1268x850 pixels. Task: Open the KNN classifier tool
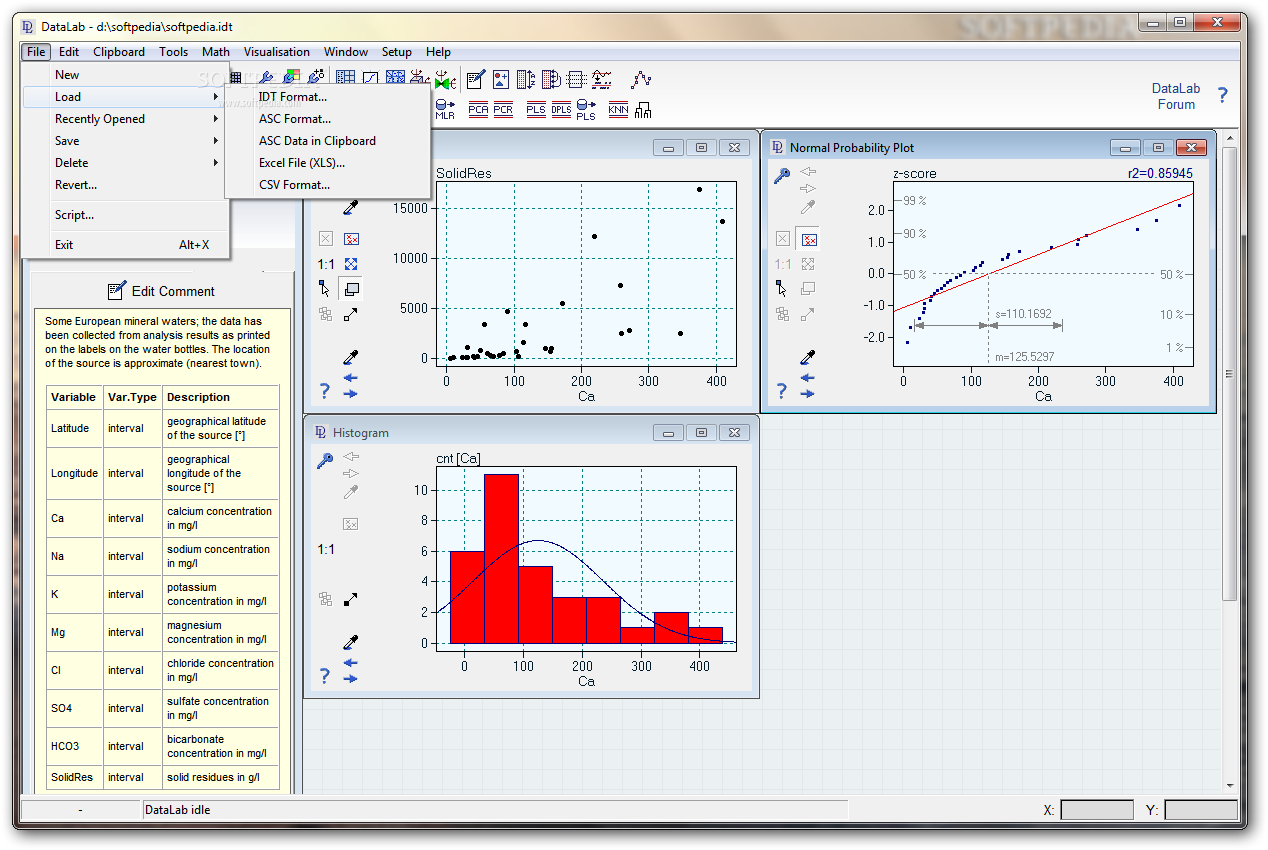pyautogui.click(x=618, y=109)
